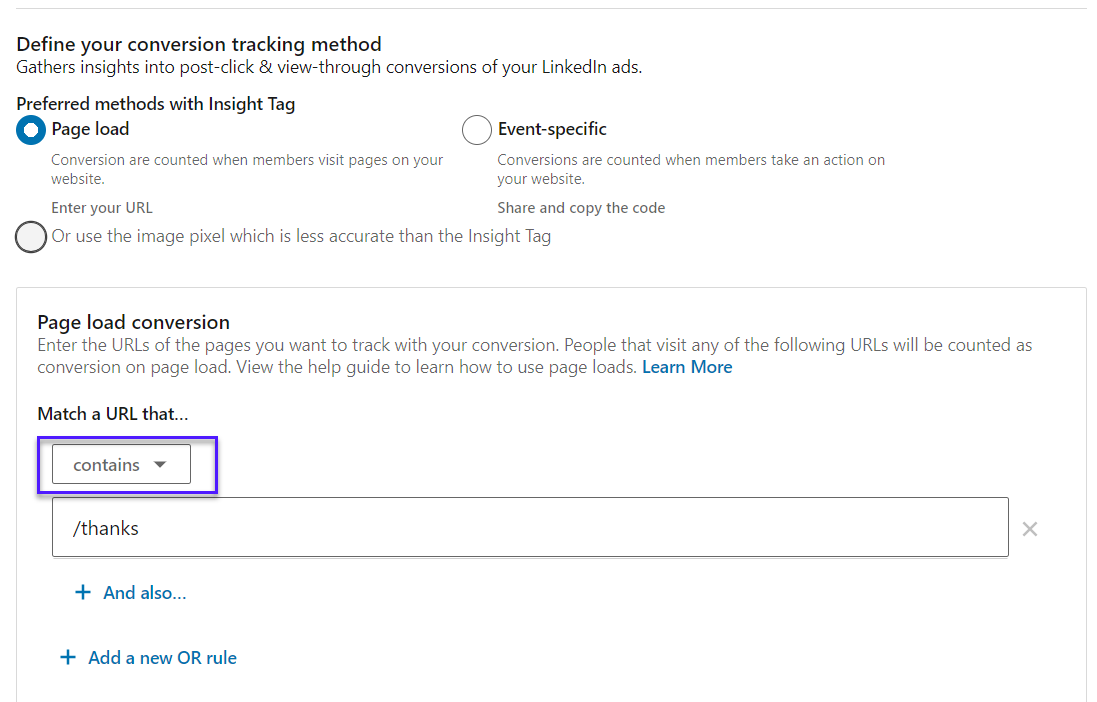Click the Page load conversion heading

[x=134, y=322]
